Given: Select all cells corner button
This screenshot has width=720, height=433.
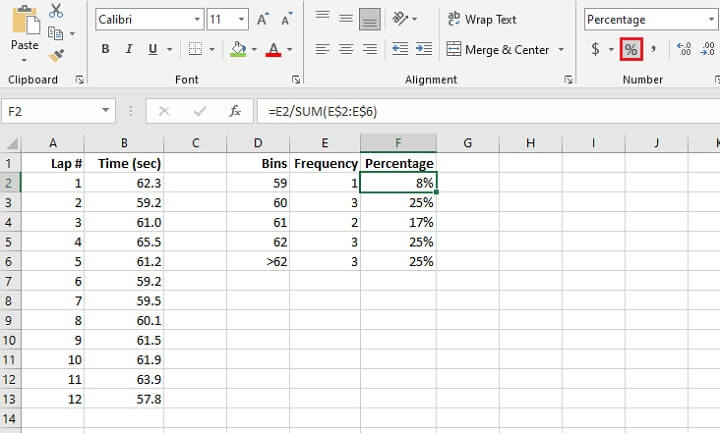Looking at the screenshot, I should [x=11, y=143].
